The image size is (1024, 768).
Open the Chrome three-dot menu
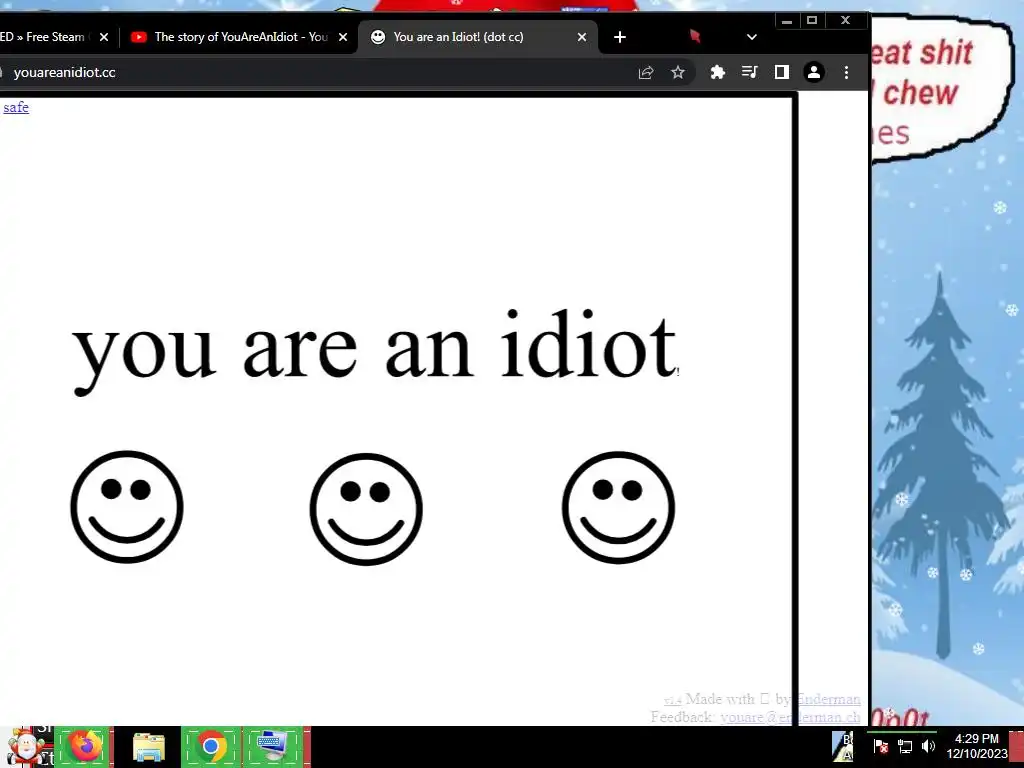(x=846, y=72)
